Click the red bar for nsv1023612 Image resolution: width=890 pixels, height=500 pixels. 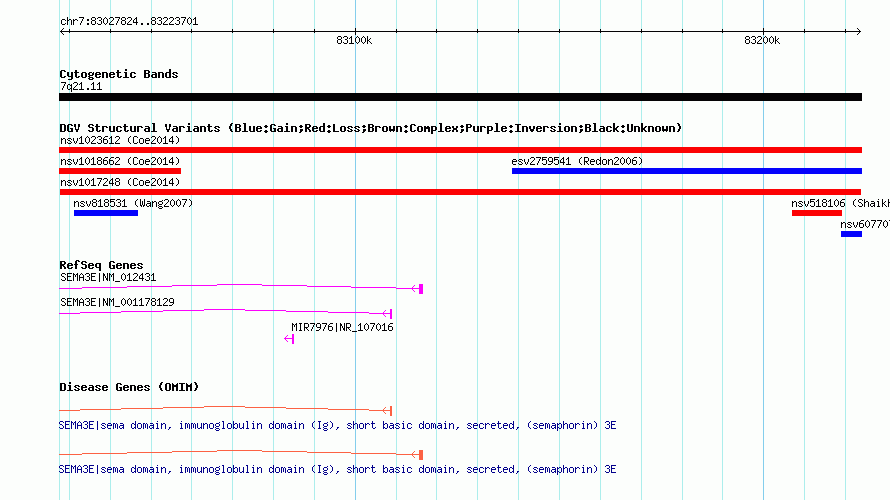460,150
